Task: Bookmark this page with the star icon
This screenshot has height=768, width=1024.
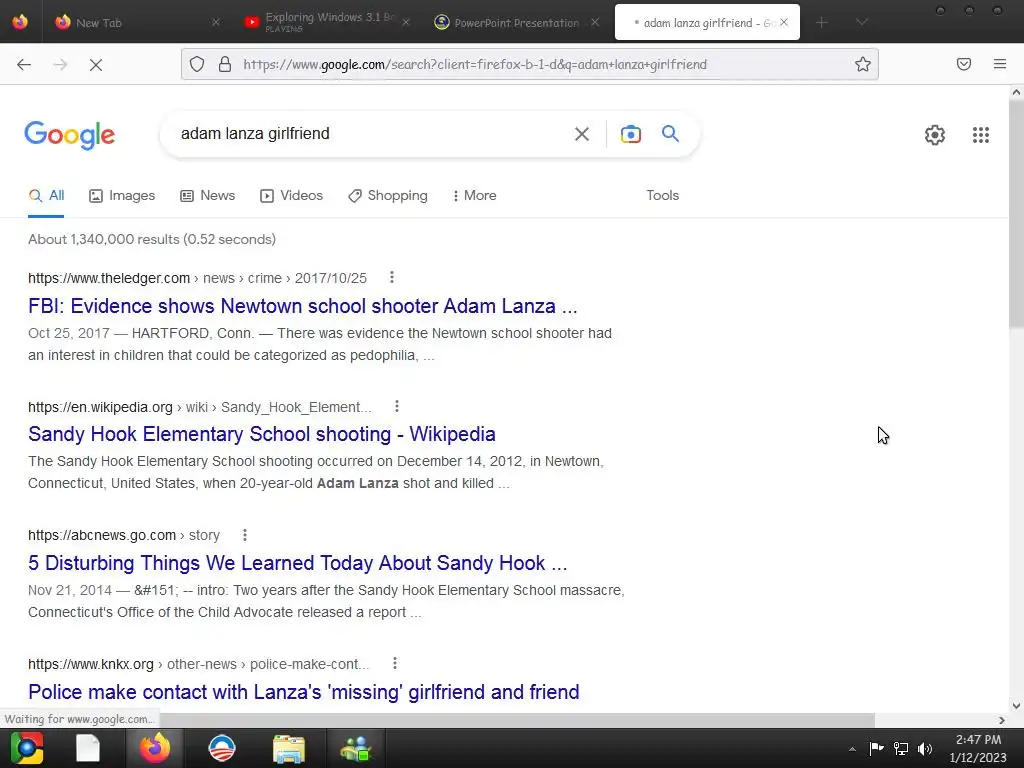Action: pyautogui.click(x=863, y=64)
